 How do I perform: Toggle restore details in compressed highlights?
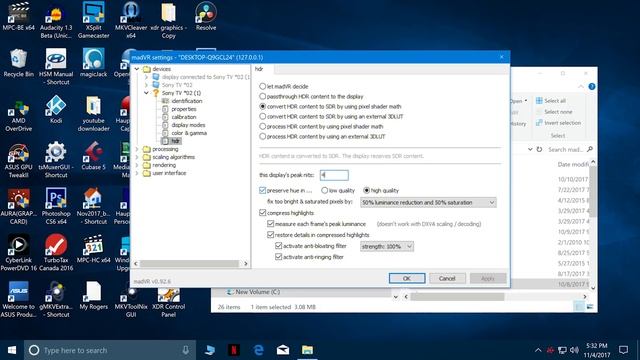pyautogui.click(x=270, y=235)
